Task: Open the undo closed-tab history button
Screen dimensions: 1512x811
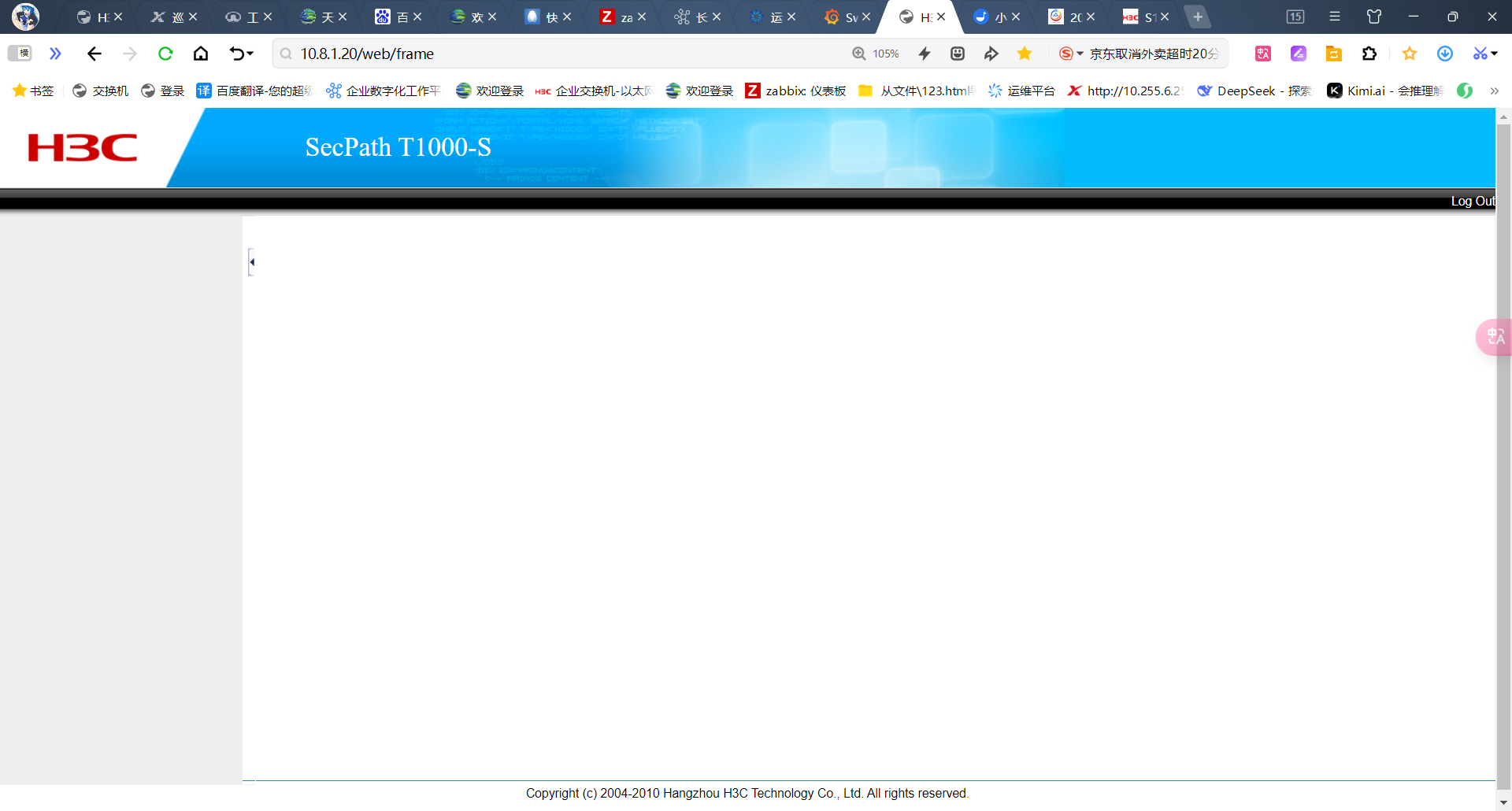Action: (x=241, y=54)
